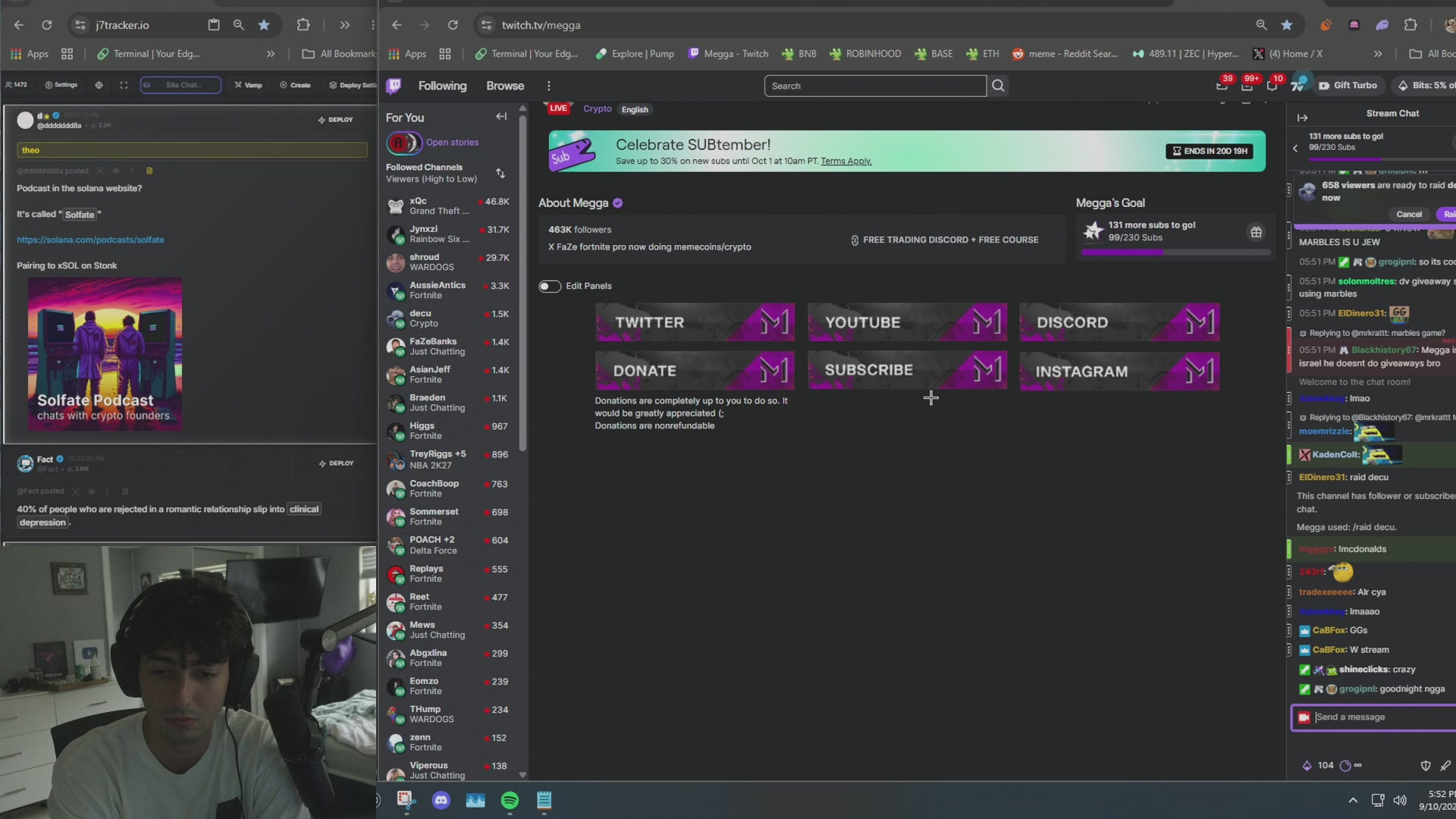
Task: Collapse the Stream Chat panel
Action: (x=1303, y=118)
